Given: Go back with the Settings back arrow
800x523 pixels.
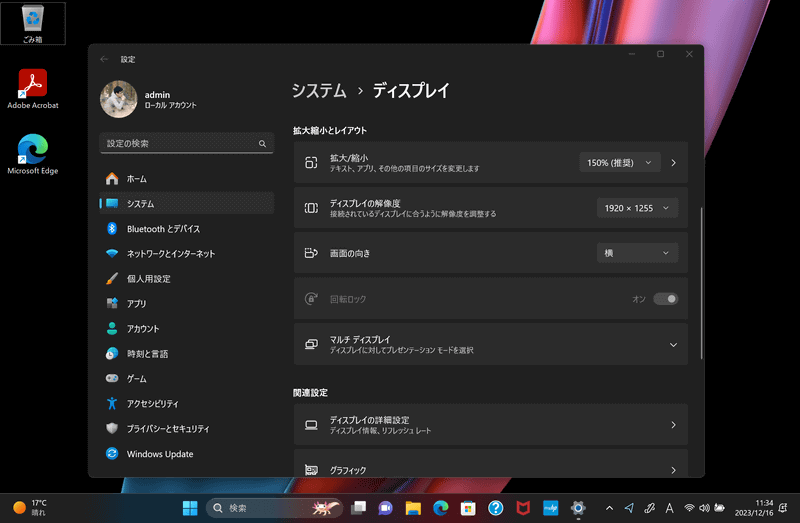Looking at the screenshot, I should [104, 59].
